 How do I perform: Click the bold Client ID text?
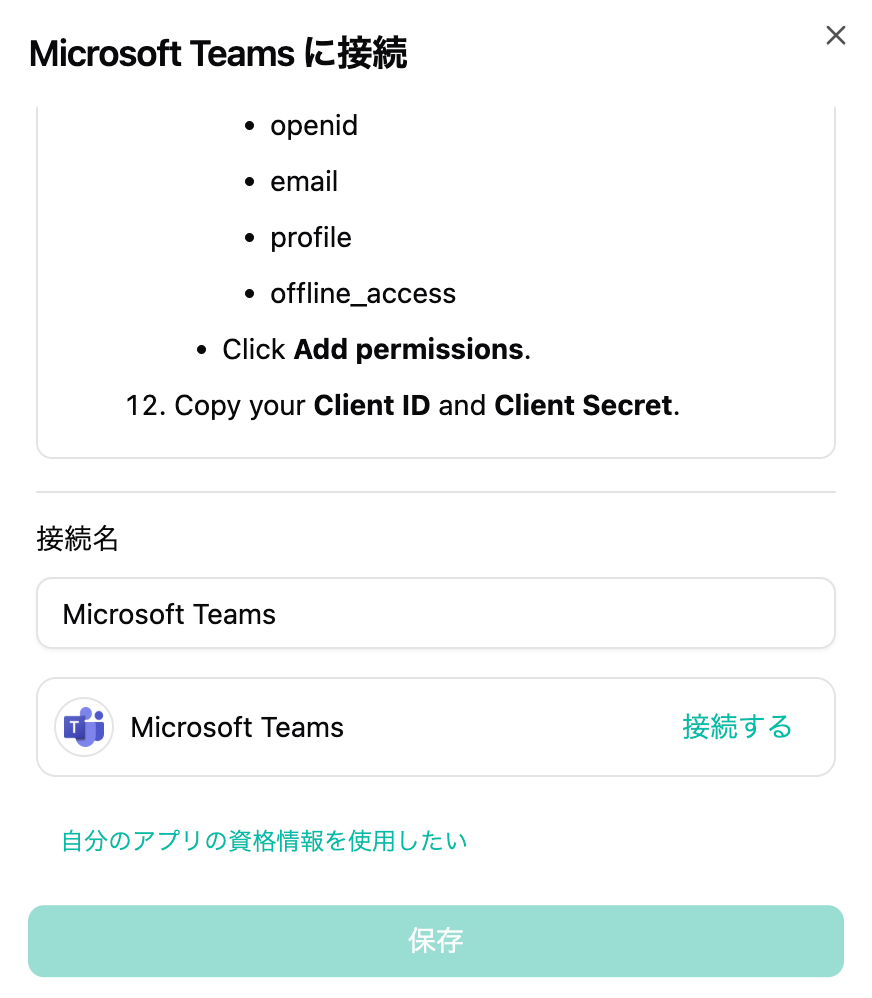tap(371, 406)
